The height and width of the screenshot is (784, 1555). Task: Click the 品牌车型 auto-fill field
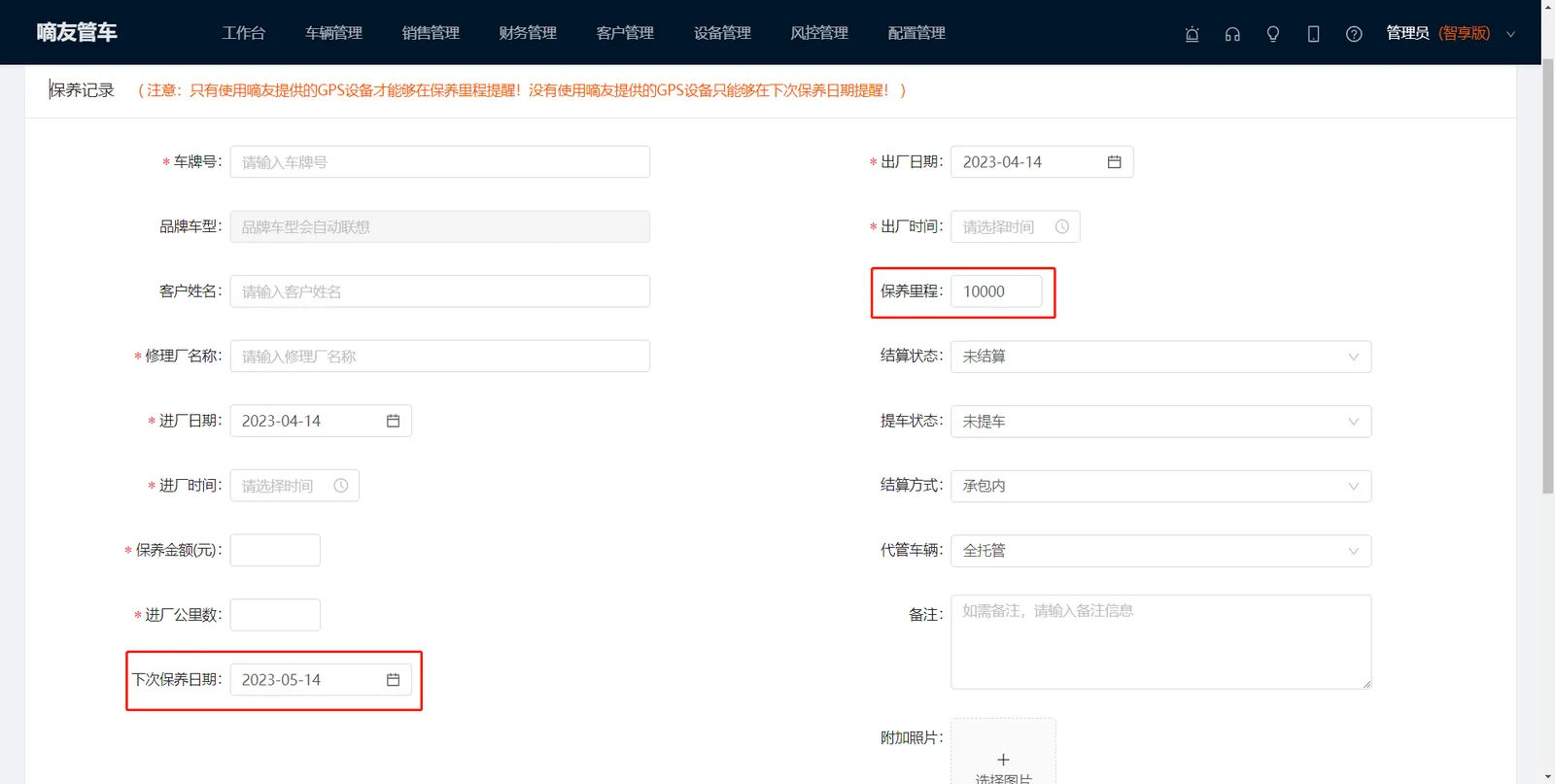click(x=440, y=226)
